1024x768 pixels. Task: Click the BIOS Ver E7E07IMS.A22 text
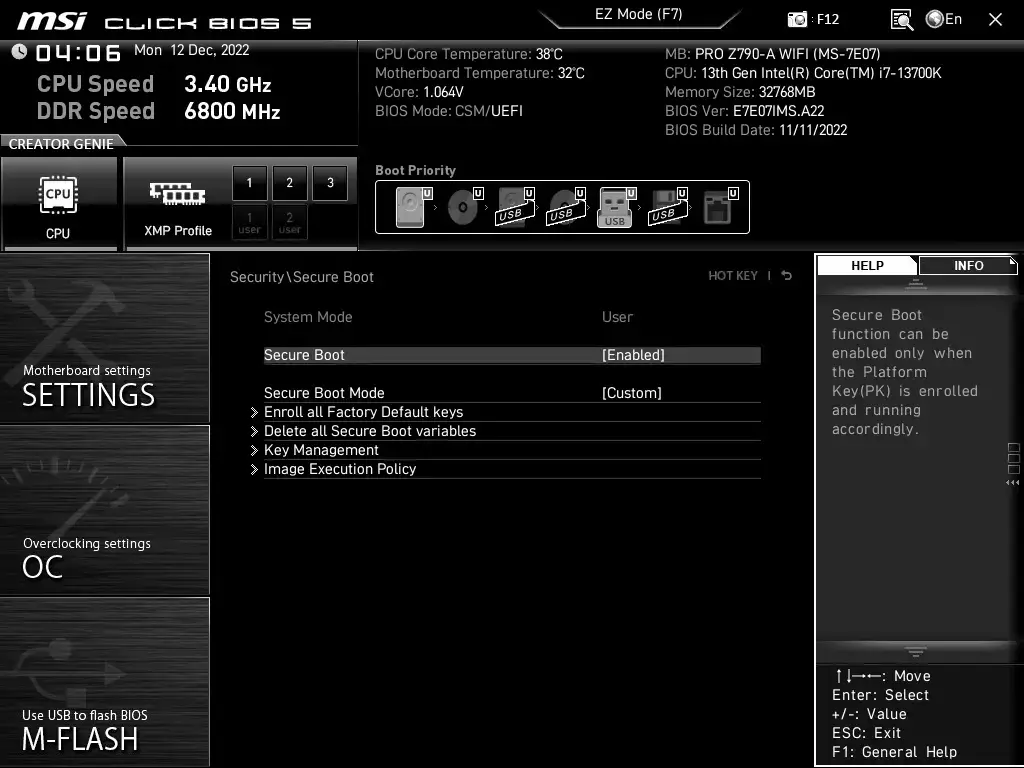[x=744, y=111]
